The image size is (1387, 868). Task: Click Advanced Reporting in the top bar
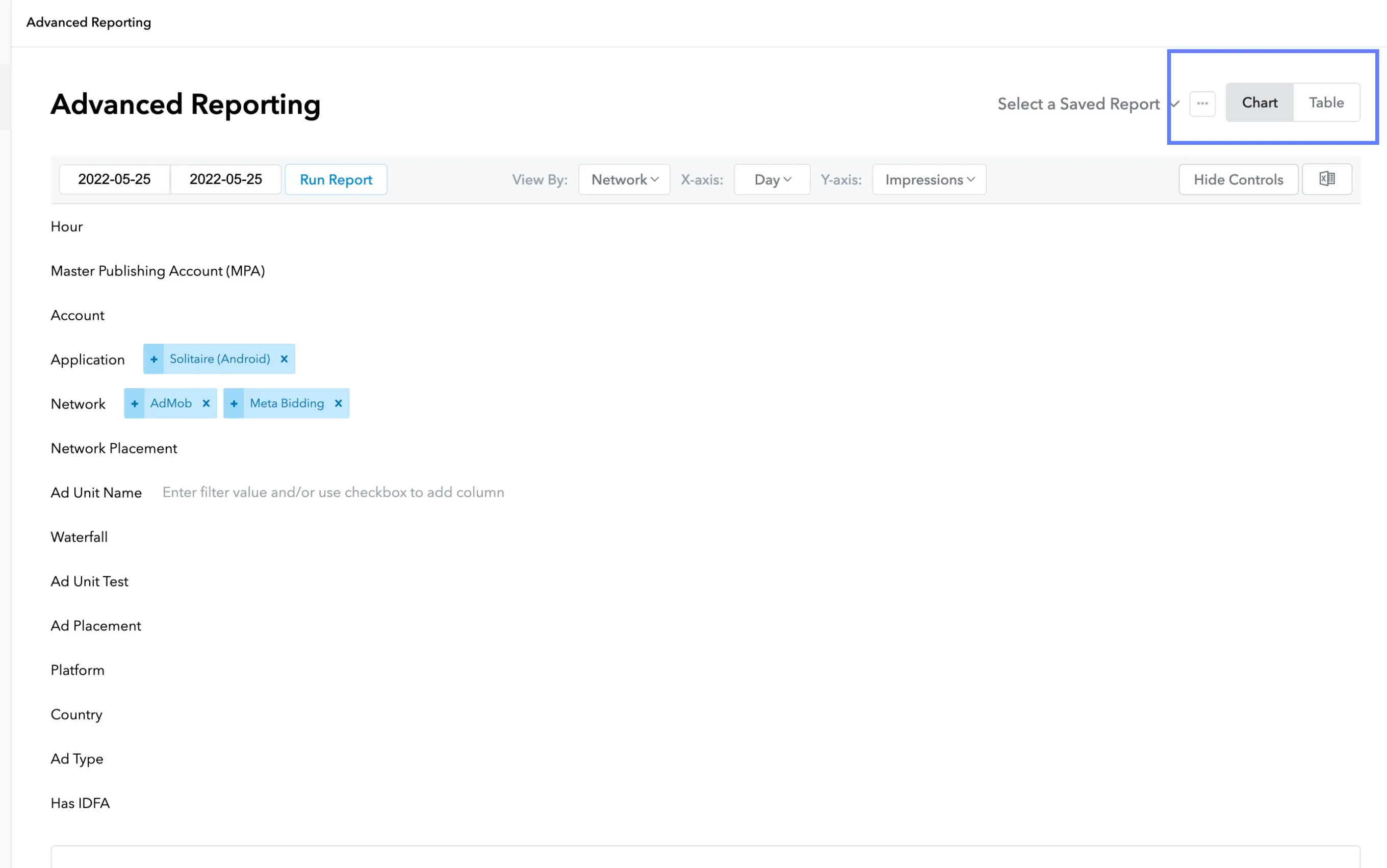pyautogui.click(x=88, y=22)
